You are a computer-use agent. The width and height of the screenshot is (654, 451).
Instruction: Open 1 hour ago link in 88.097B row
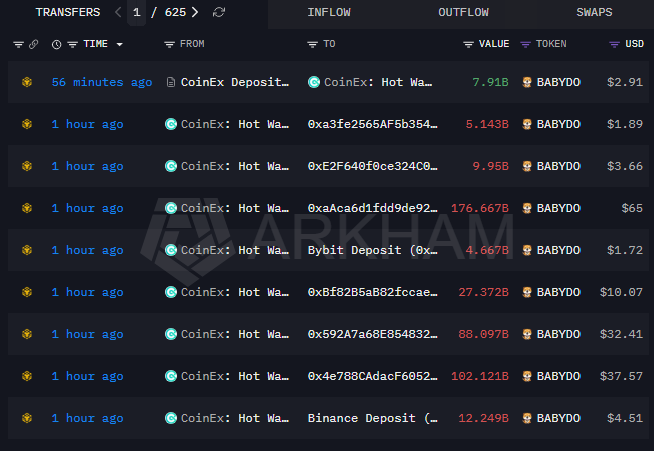click(x=88, y=334)
